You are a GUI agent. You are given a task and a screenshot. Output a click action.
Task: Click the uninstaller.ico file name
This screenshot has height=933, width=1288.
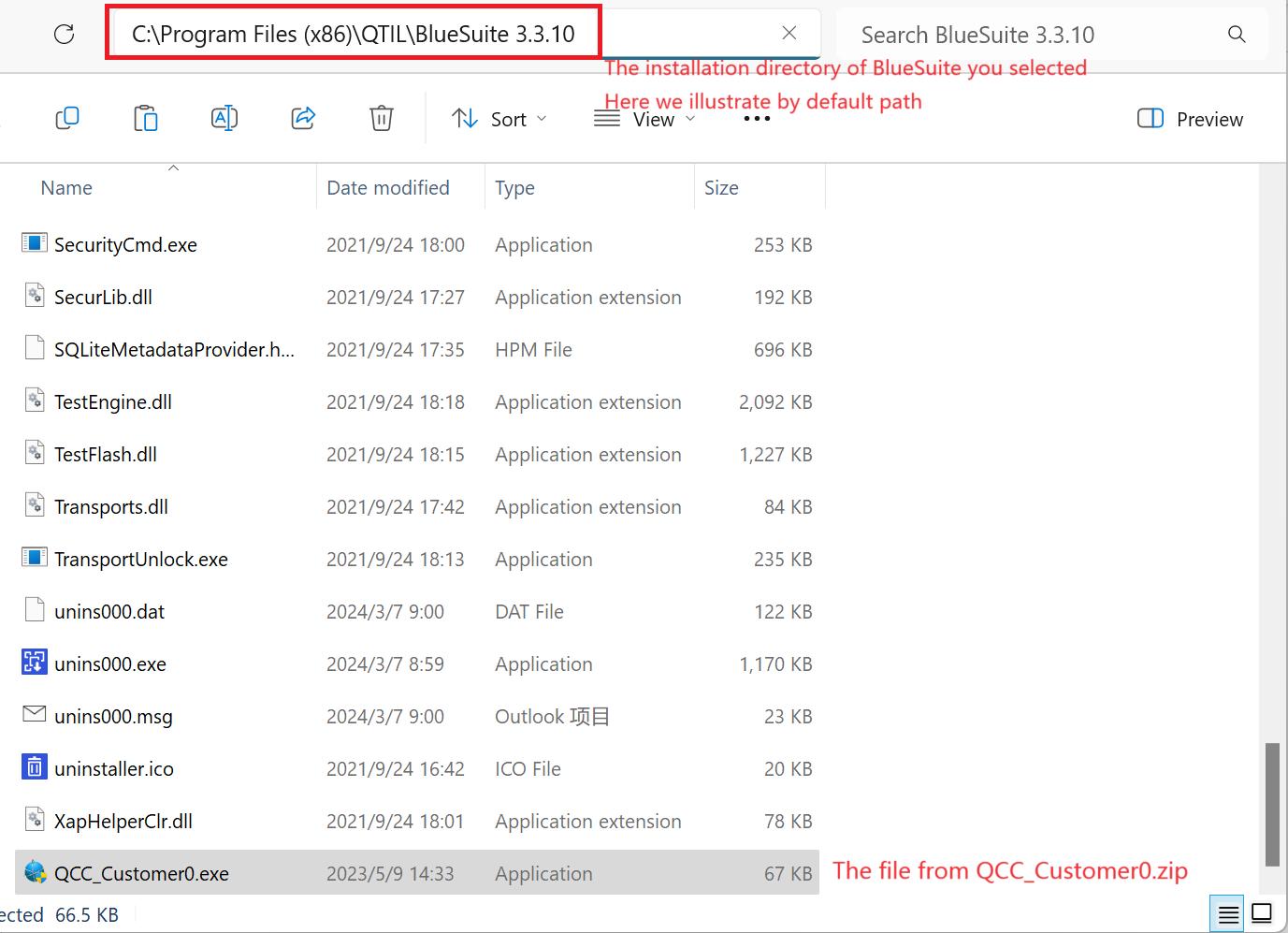pyautogui.click(x=114, y=769)
